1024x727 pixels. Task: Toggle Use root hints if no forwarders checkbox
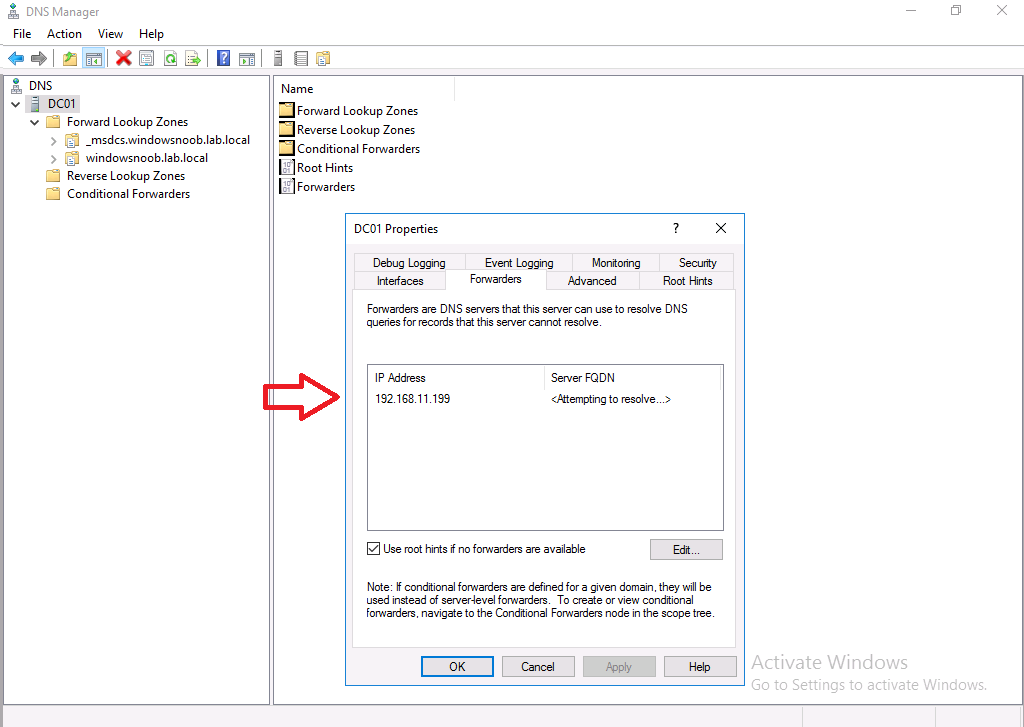pyautogui.click(x=374, y=549)
